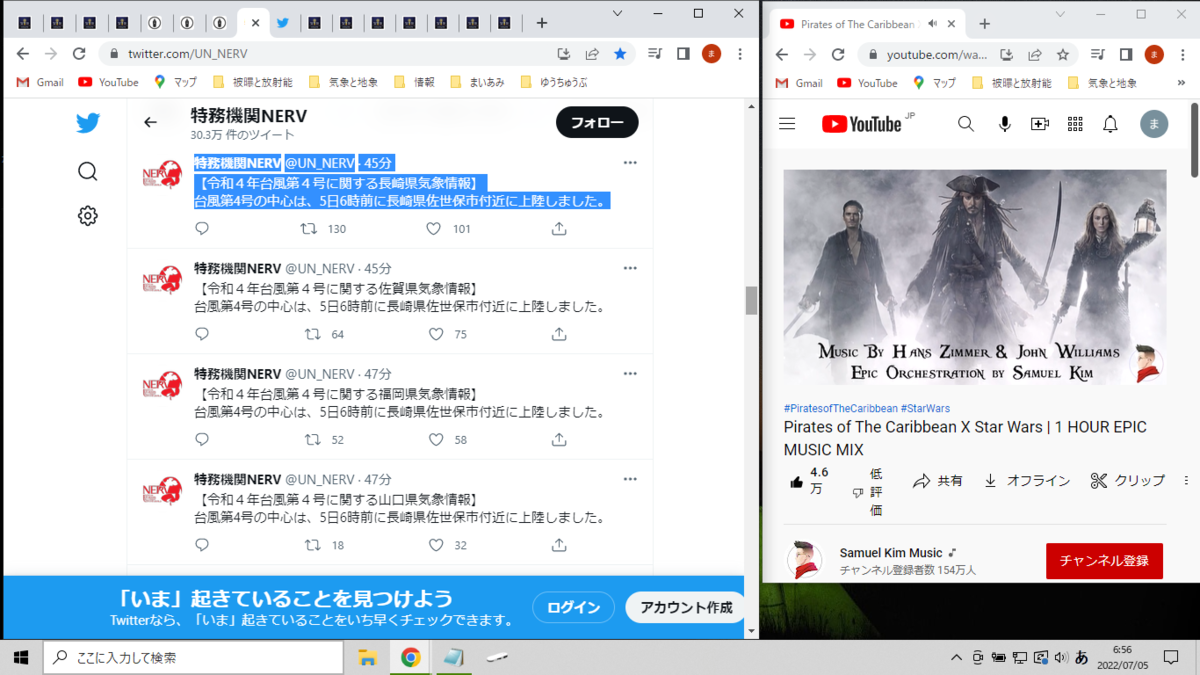Mute the Pirates of The Caribbean tab audio
The width and height of the screenshot is (1200, 675).
coord(932,23)
